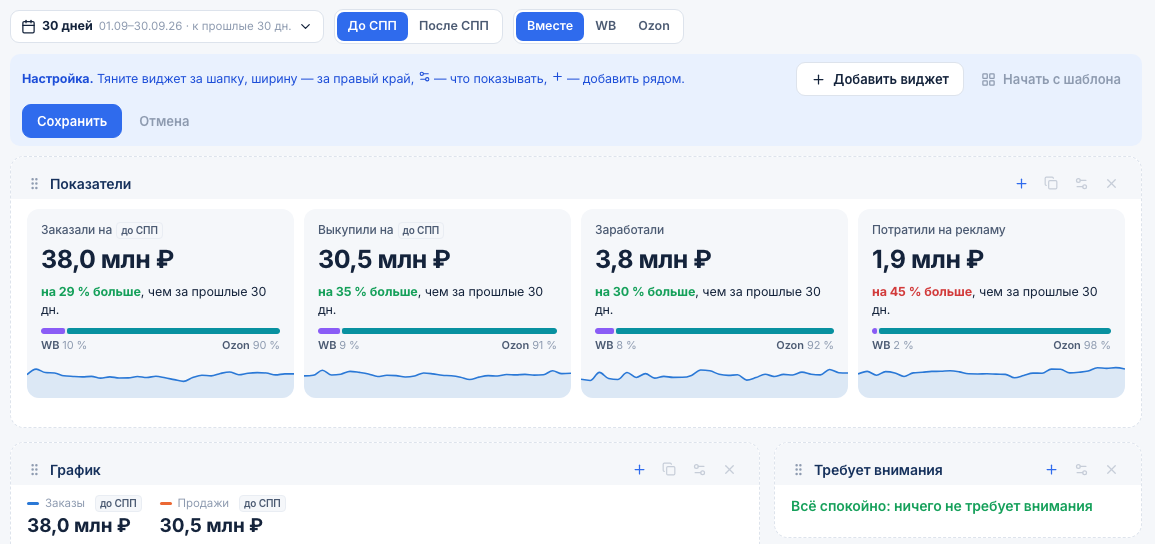
Task: Open settings of Требует внимания widget
Action: click(x=1081, y=470)
